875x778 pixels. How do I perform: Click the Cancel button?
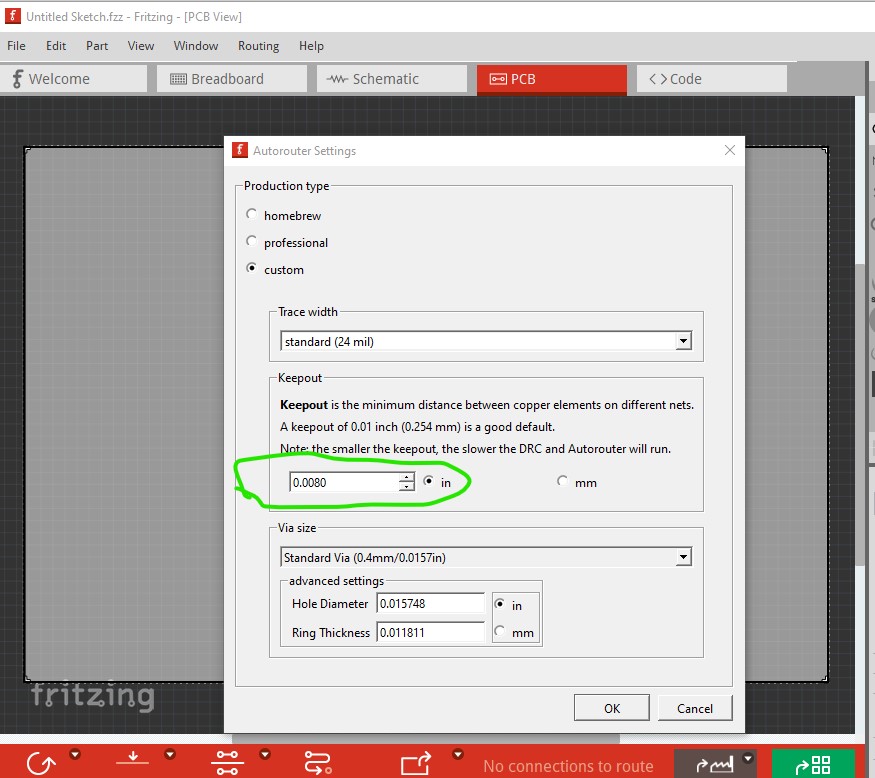click(x=695, y=708)
